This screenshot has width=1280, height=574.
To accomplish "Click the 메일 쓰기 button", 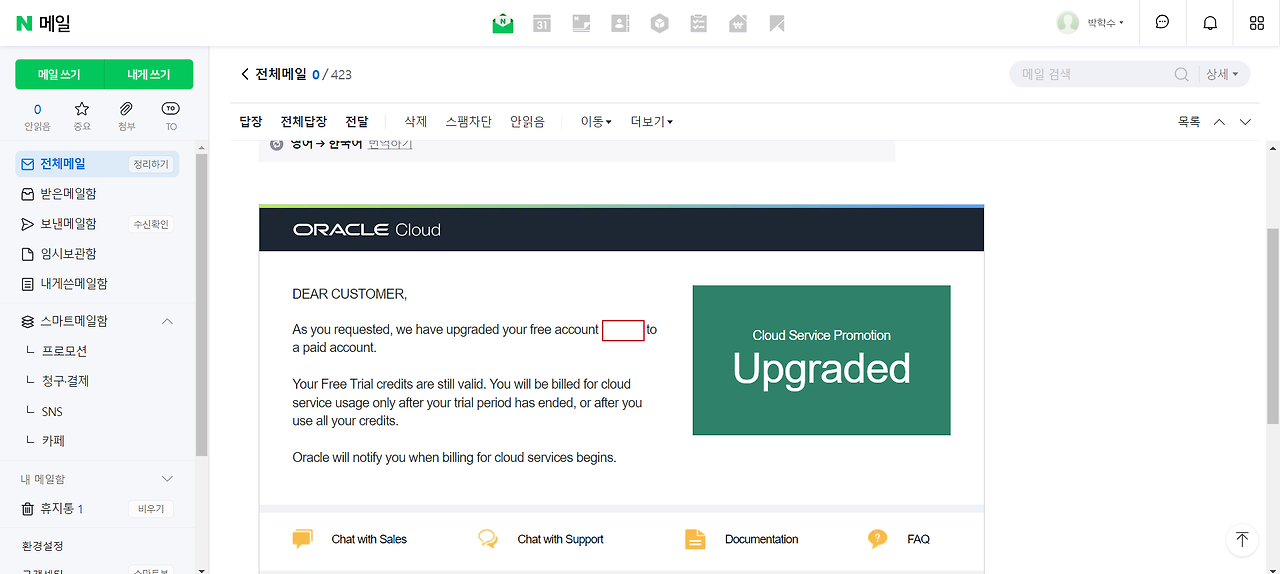I will click(x=59, y=75).
